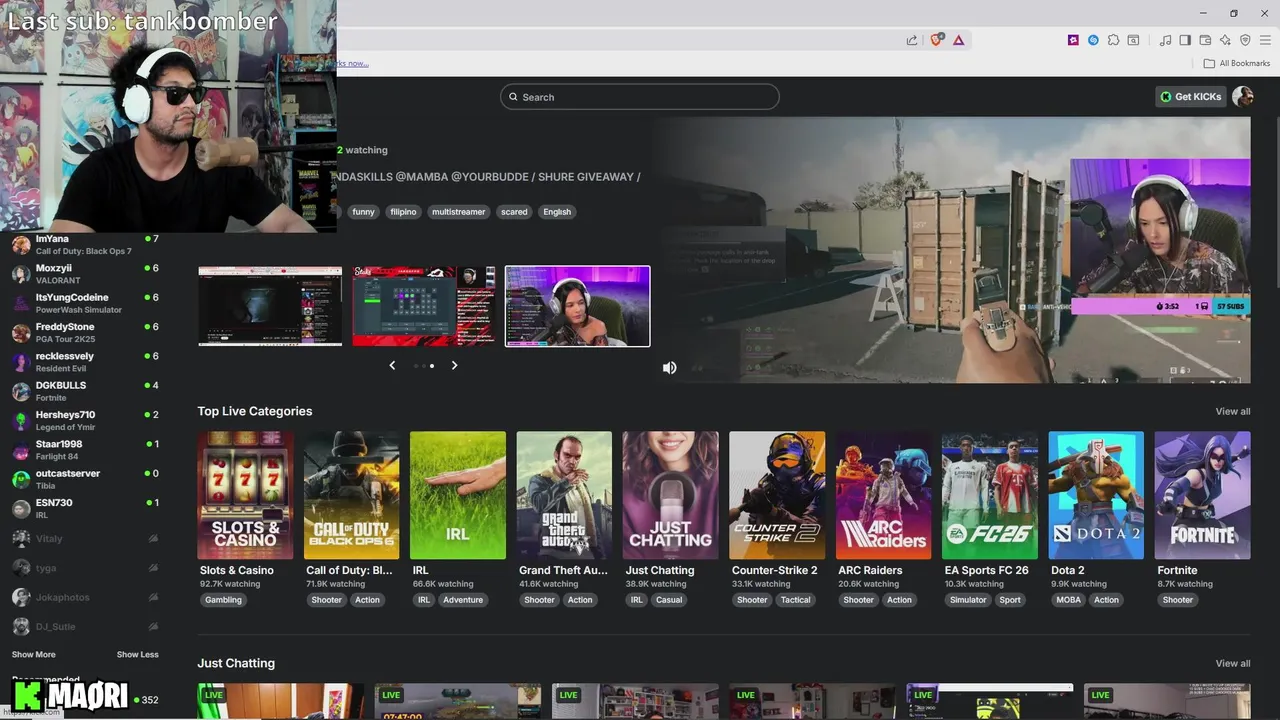Select the 'English' stream tag
Image resolution: width=1280 pixels, height=720 pixels.
tap(557, 212)
